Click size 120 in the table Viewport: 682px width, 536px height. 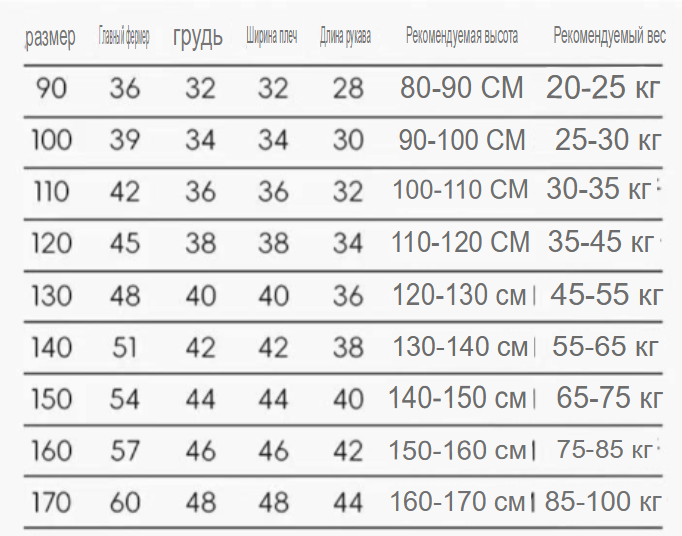point(52,243)
